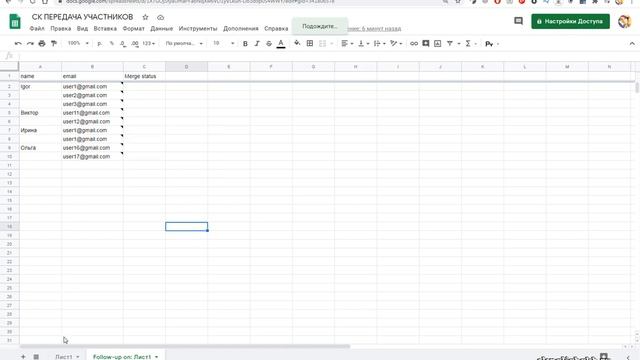Viewport: 640px width, 360px height.
Task: Open the Лист1 tab dropdown arrow
Action: (78, 357)
